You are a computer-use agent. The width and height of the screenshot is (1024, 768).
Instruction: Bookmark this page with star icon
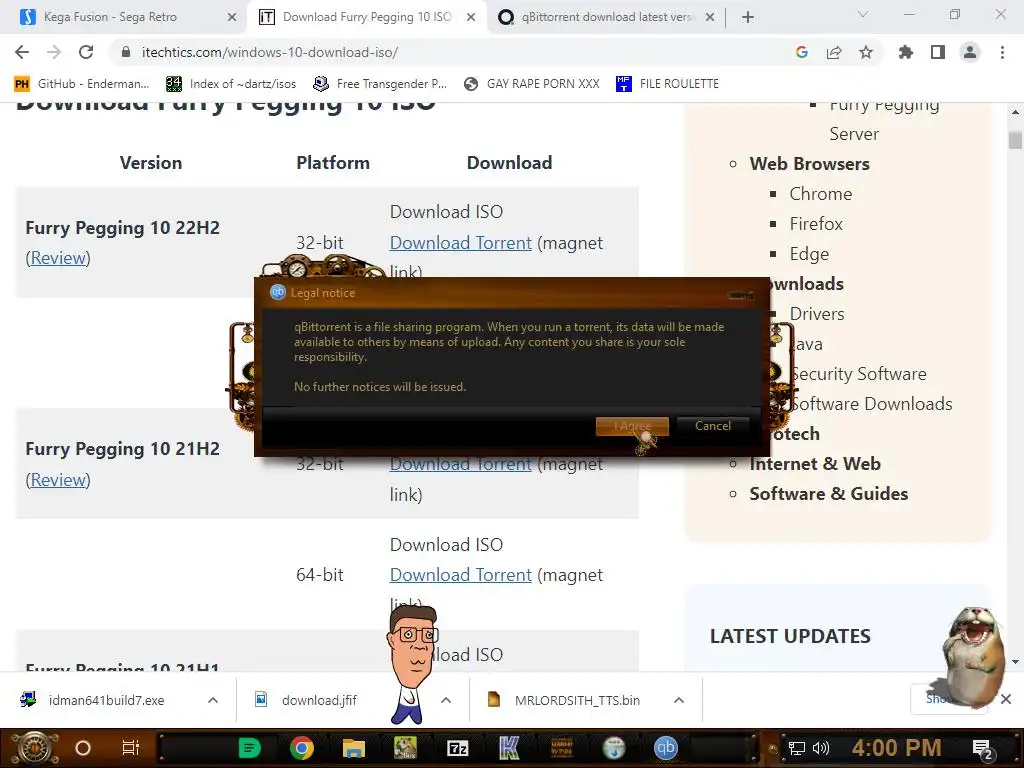865,52
